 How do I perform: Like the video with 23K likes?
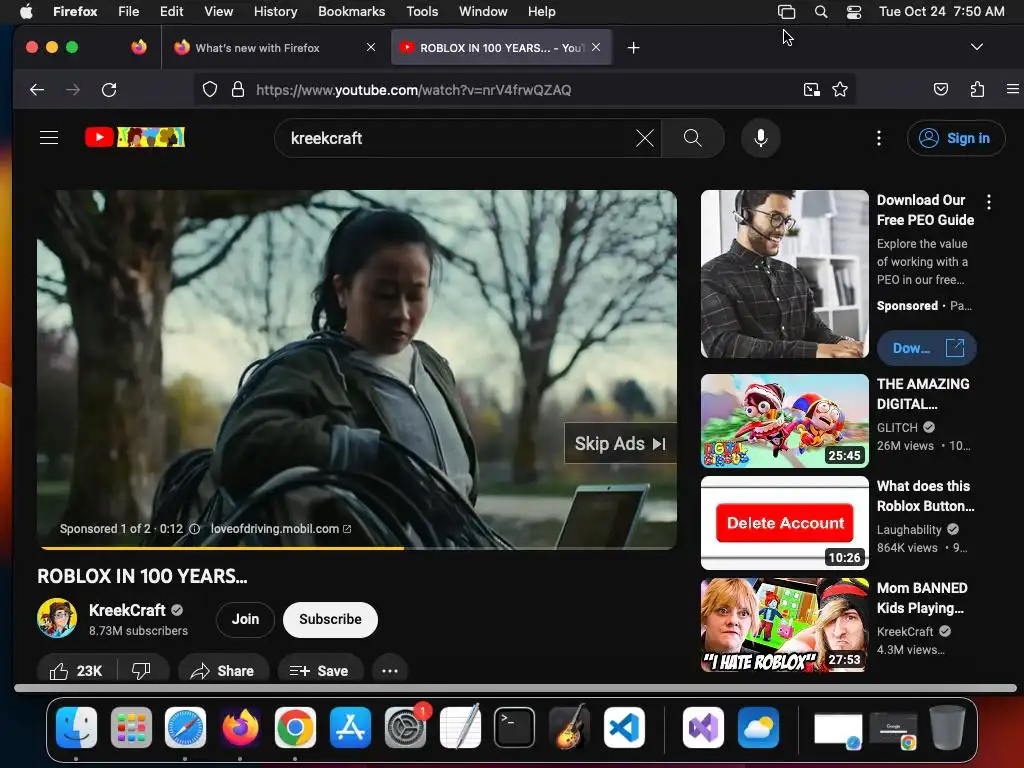click(76, 671)
